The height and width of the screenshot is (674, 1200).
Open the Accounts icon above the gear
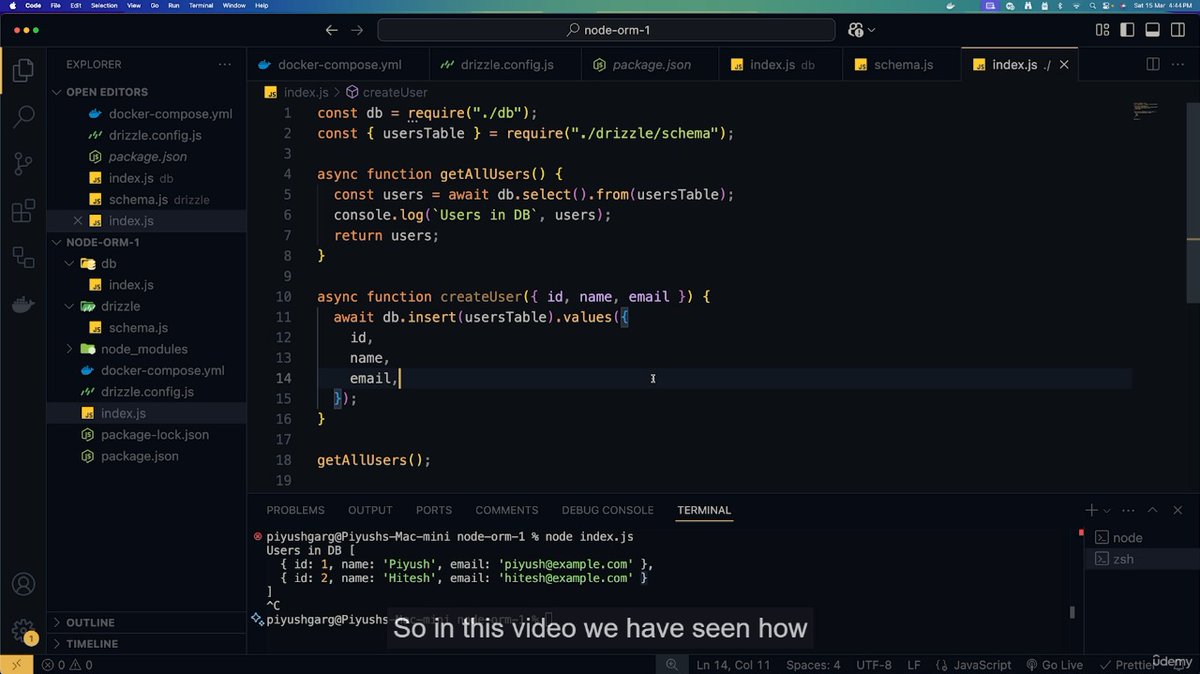[22, 583]
